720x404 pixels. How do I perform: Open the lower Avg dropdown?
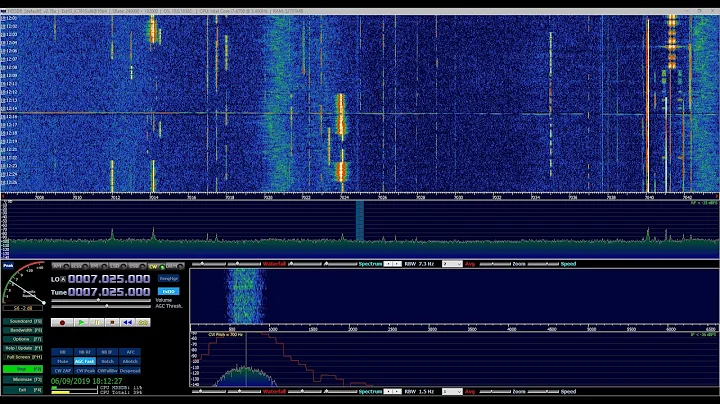452,392
